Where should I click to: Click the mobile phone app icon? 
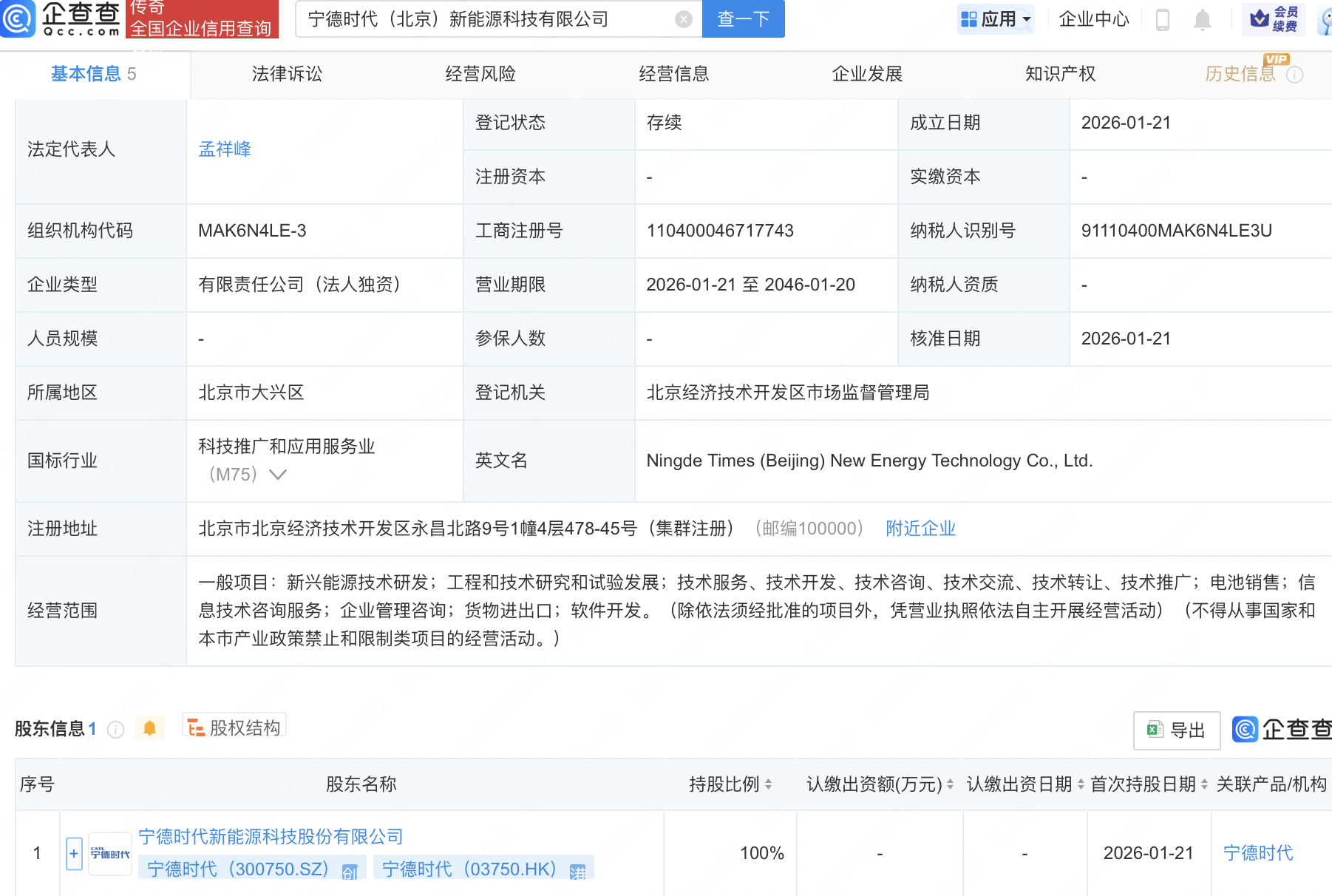[1161, 20]
